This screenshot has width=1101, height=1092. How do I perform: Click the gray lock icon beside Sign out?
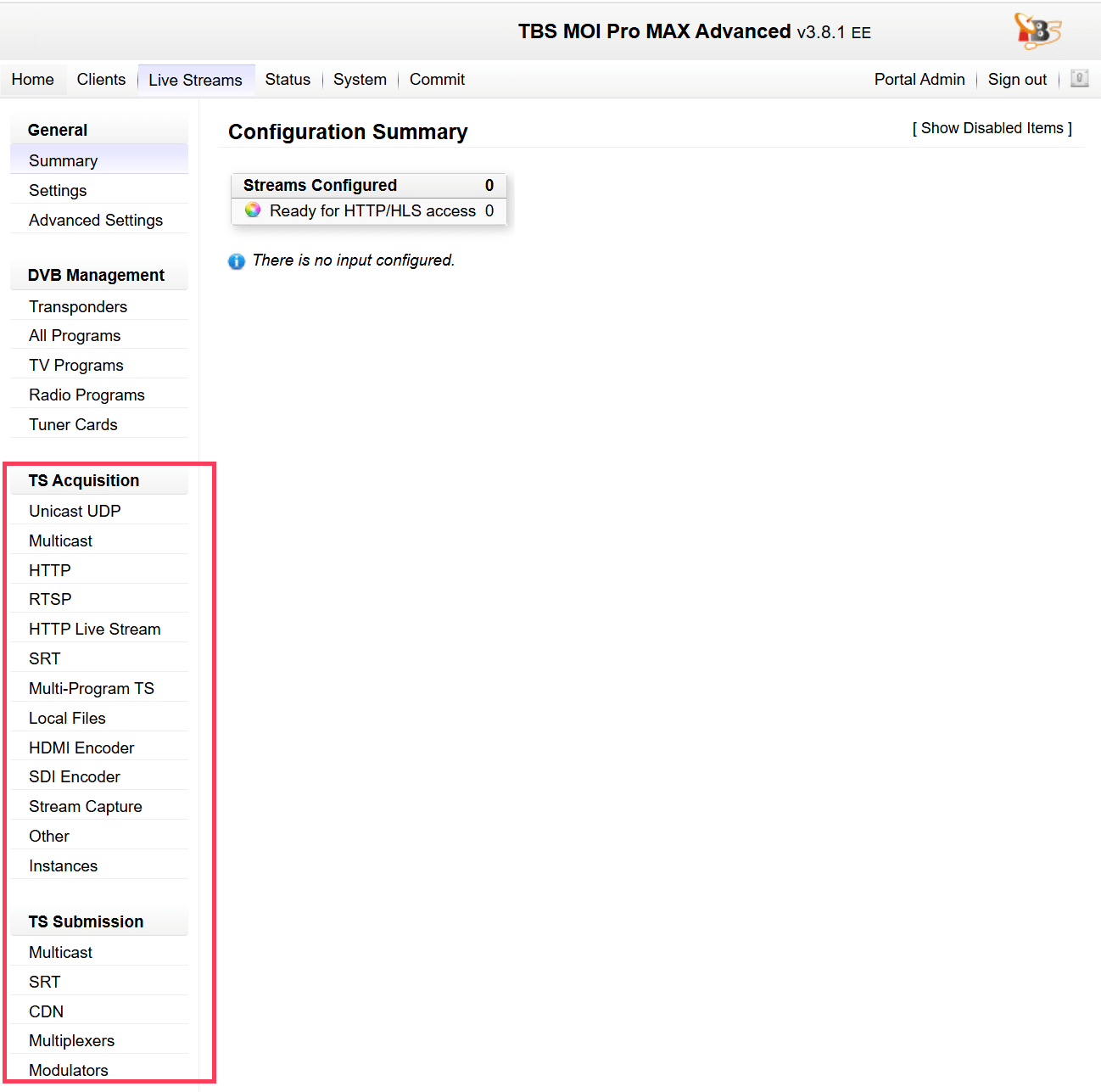click(x=1079, y=79)
